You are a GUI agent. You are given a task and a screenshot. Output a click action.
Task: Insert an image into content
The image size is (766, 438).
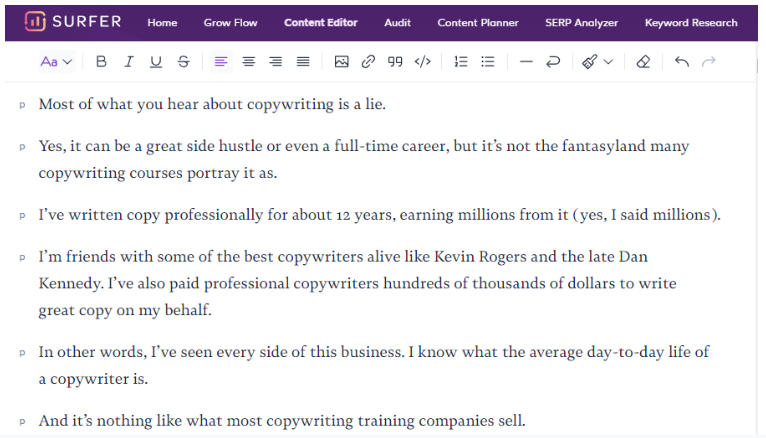(341, 62)
